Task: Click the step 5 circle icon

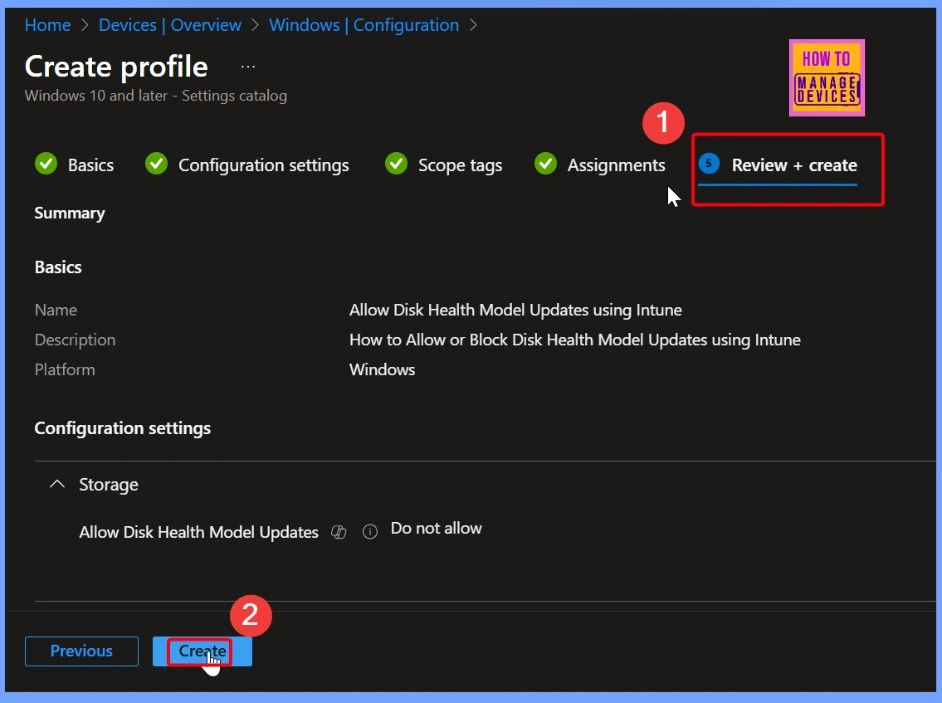Action: pos(709,163)
